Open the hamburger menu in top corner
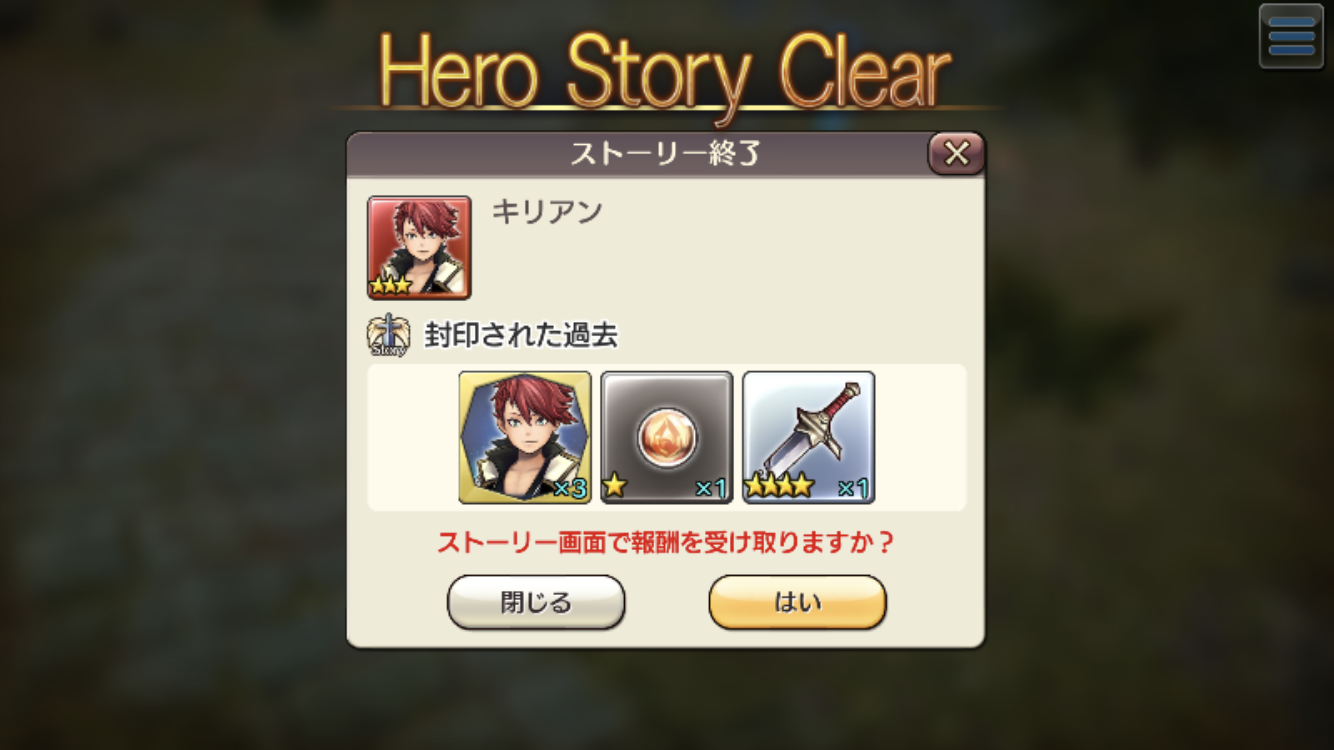The image size is (1334, 750). [x=1291, y=37]
